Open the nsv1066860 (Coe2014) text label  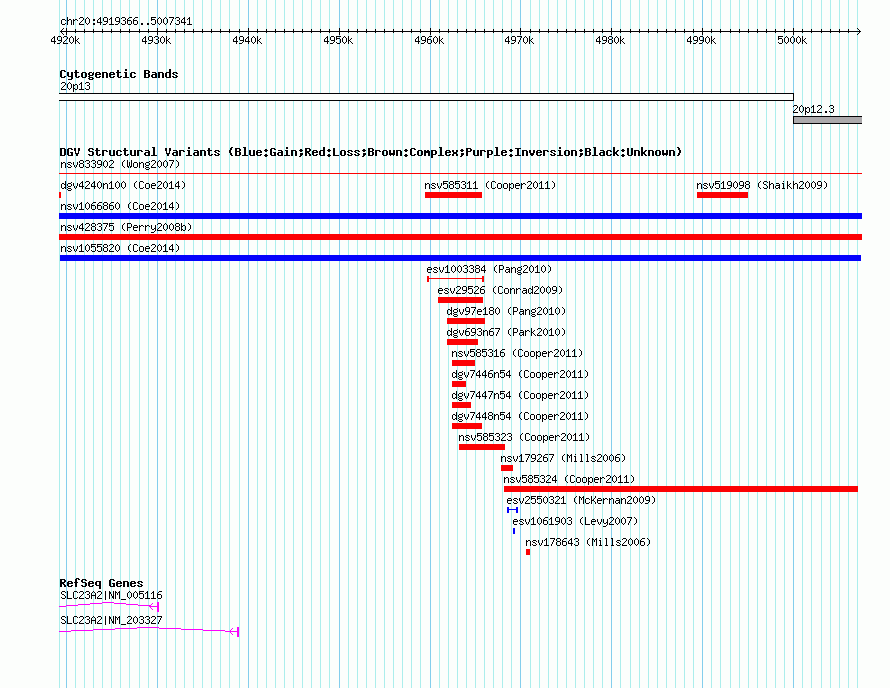[x=120, y=207]
